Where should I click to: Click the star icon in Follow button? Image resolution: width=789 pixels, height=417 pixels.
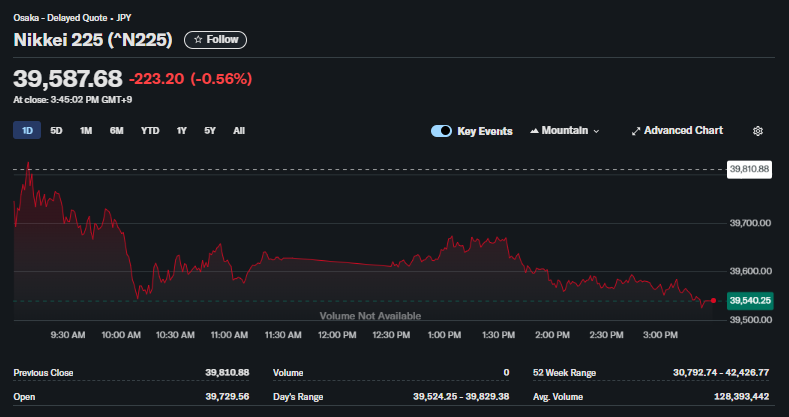click(198, 40)
